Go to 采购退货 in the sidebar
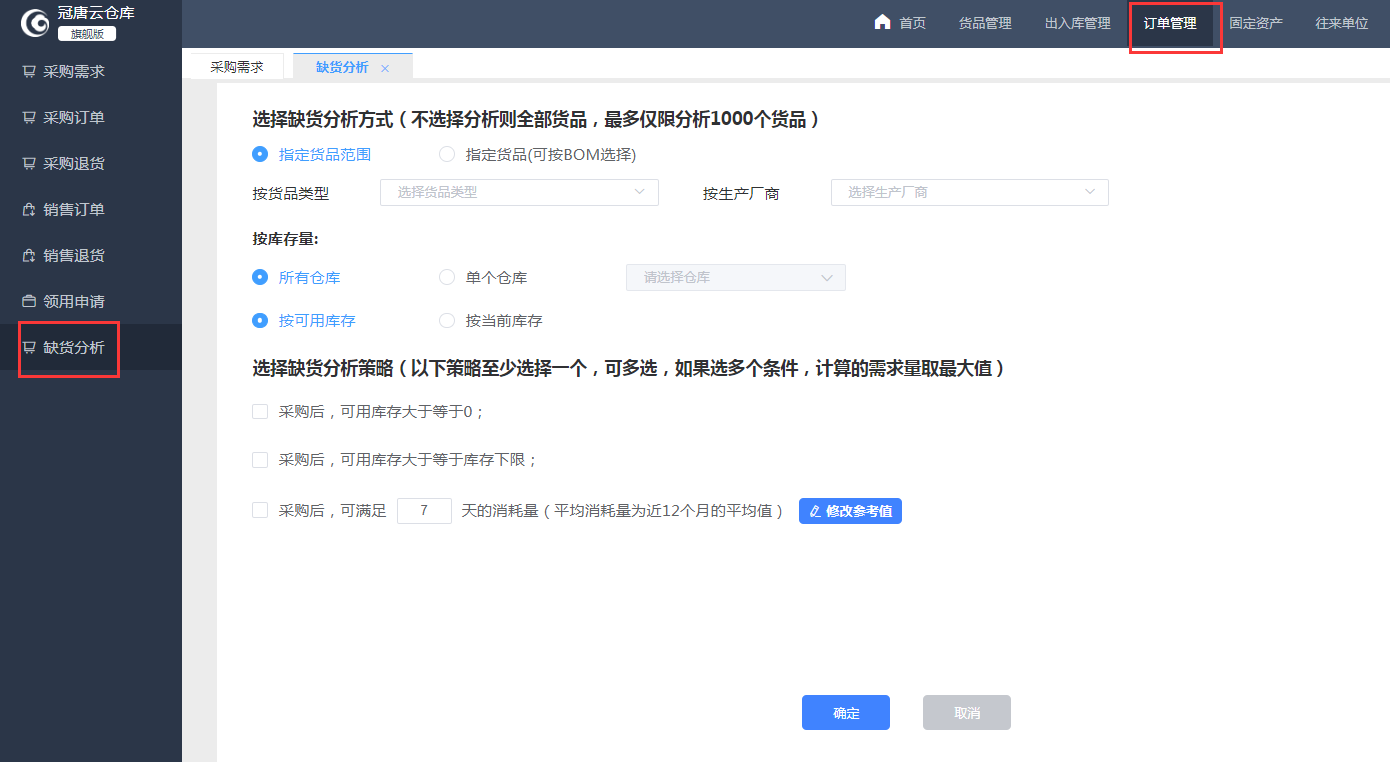 [x=91, y=164]
